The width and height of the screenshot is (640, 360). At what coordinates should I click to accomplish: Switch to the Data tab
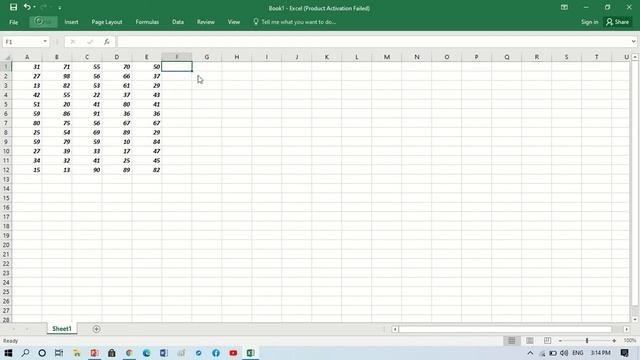(178, 22)
